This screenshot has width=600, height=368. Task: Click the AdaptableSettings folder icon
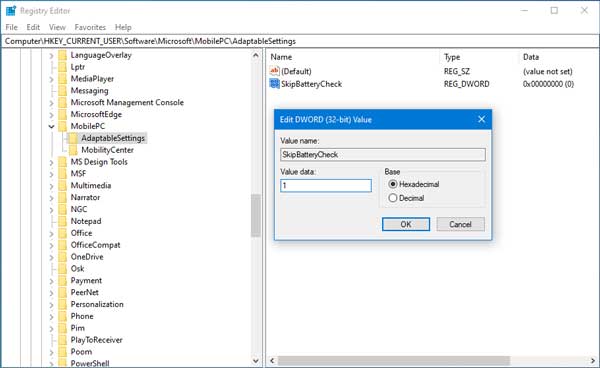(73, 138)
